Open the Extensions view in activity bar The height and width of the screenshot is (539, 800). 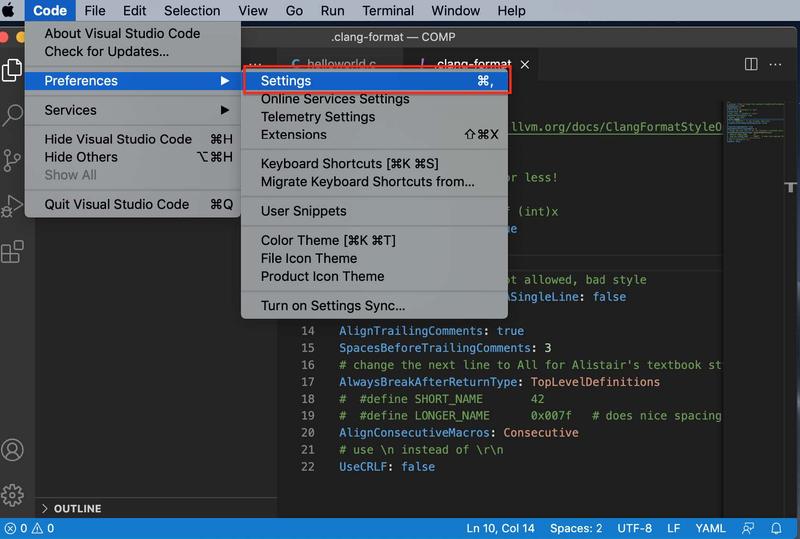[x=12, y=252]
